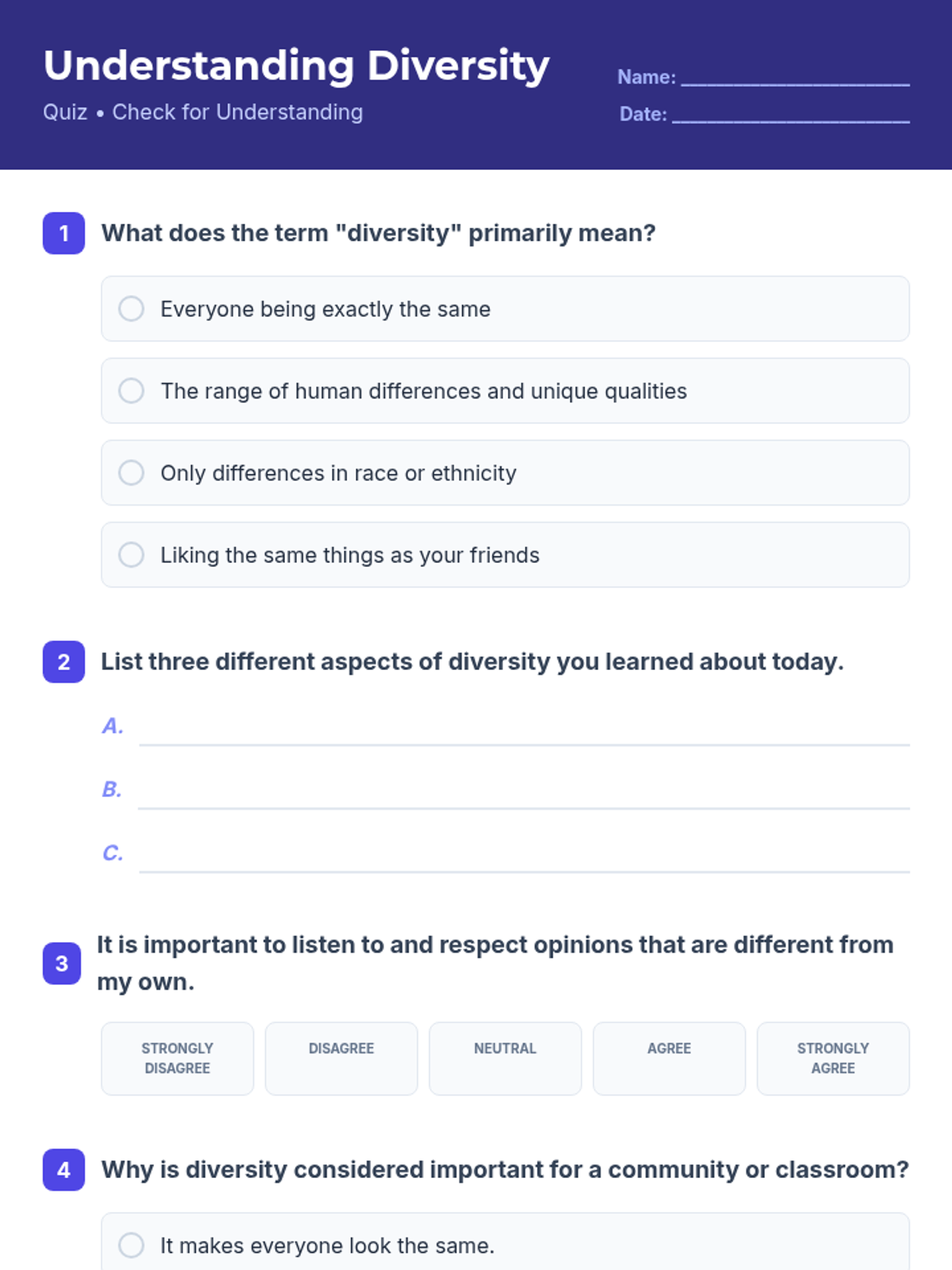Click the question 2 number badge

(63, 662)
